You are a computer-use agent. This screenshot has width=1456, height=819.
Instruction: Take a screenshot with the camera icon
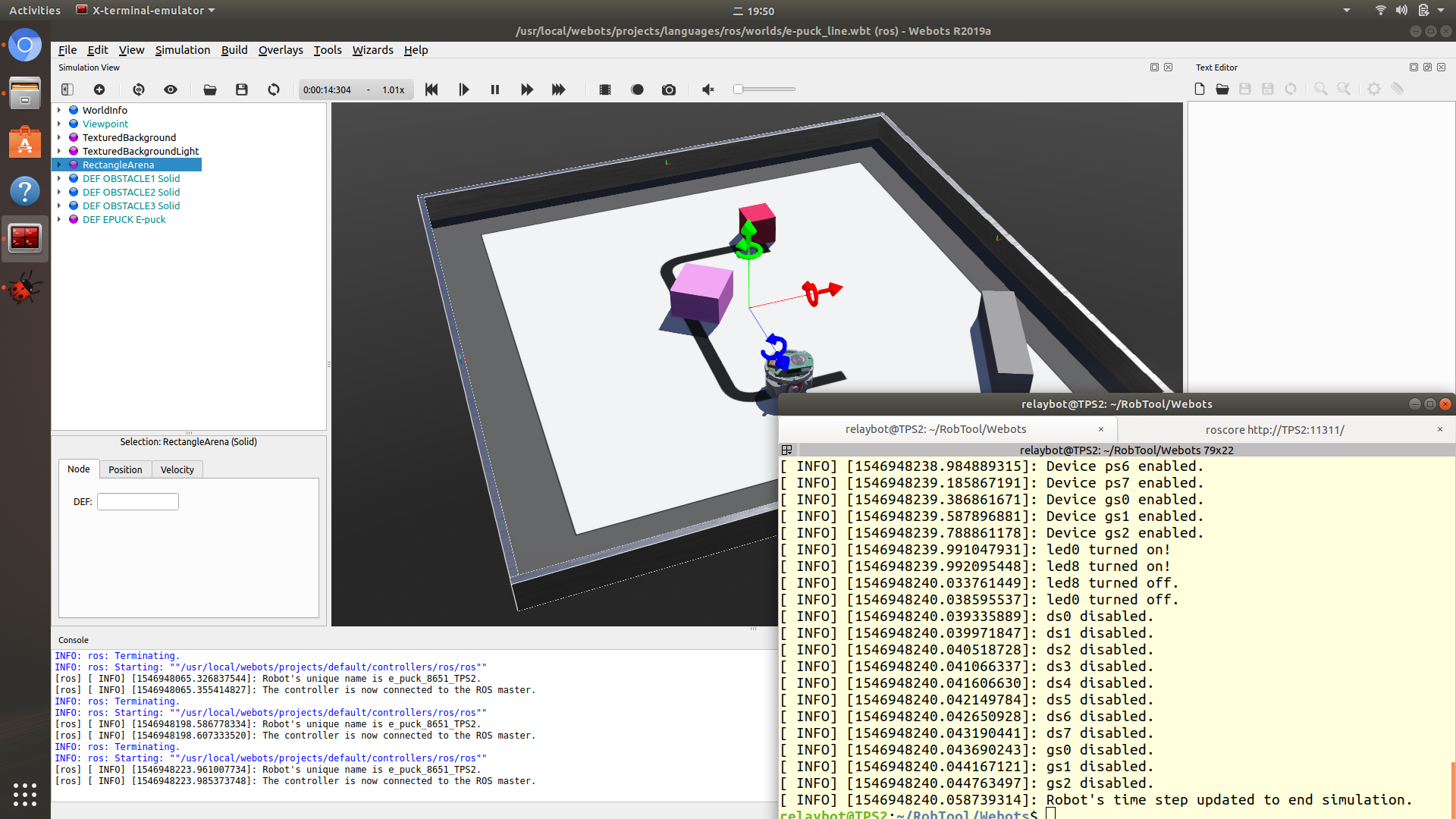coord(668,89)
